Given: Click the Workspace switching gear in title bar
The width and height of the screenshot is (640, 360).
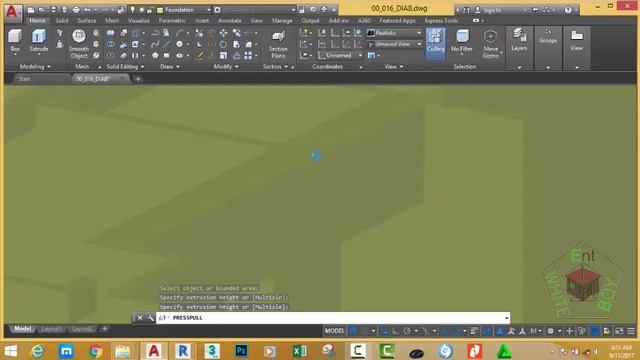Looking at the screenshot, I should (x=217, y=9).
